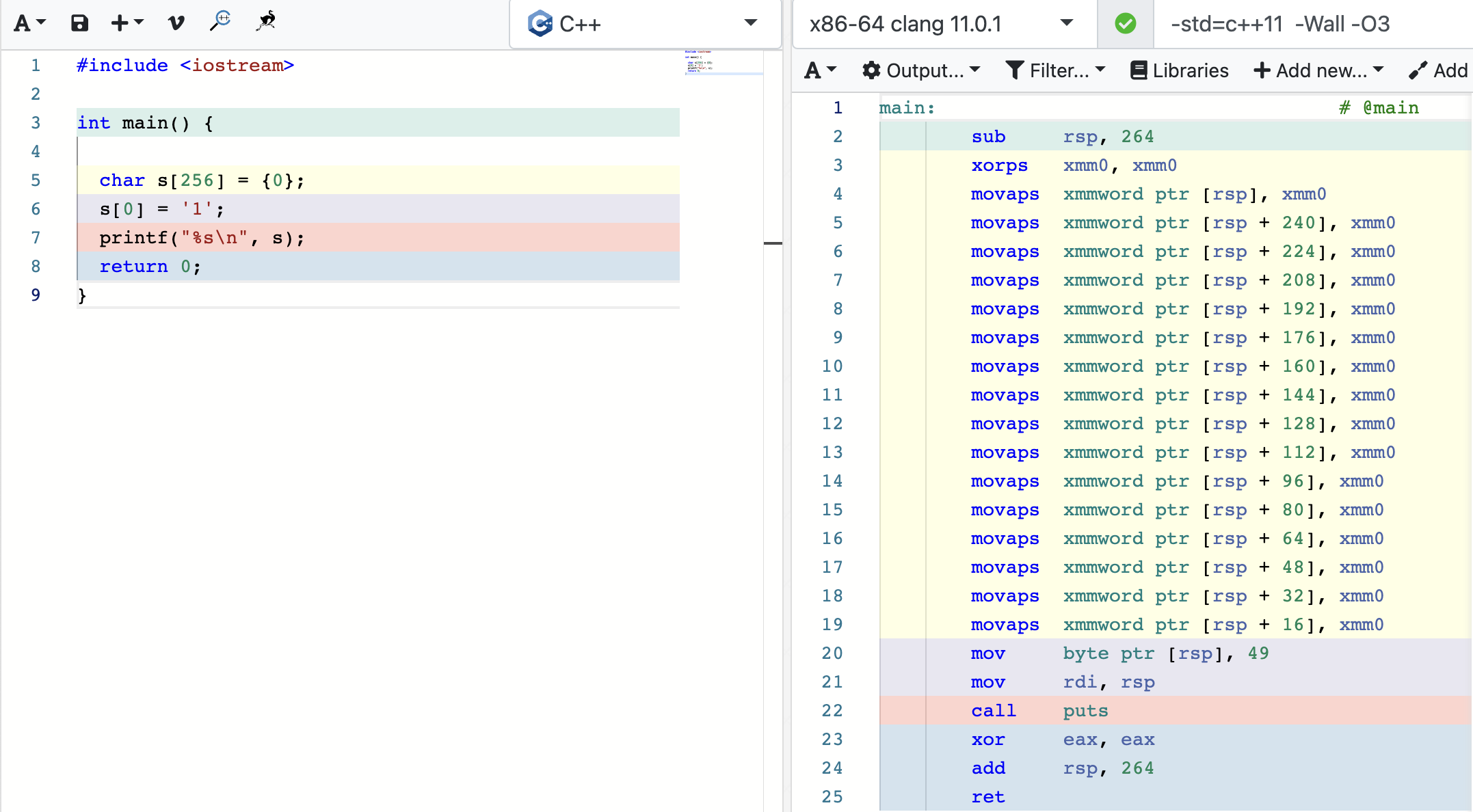The height and width of the screenshot is (812, 1473).
Task: Click the '# @main' comment
Action: pyautogui.click(x=1379, y=108)
